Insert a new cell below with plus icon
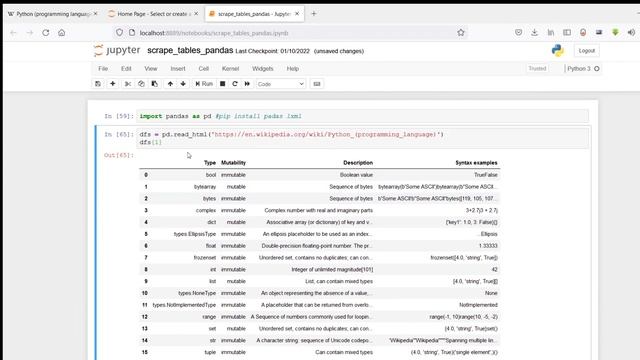Image resolution: width=640 pixels, height=360 pixels. (113, 84)
